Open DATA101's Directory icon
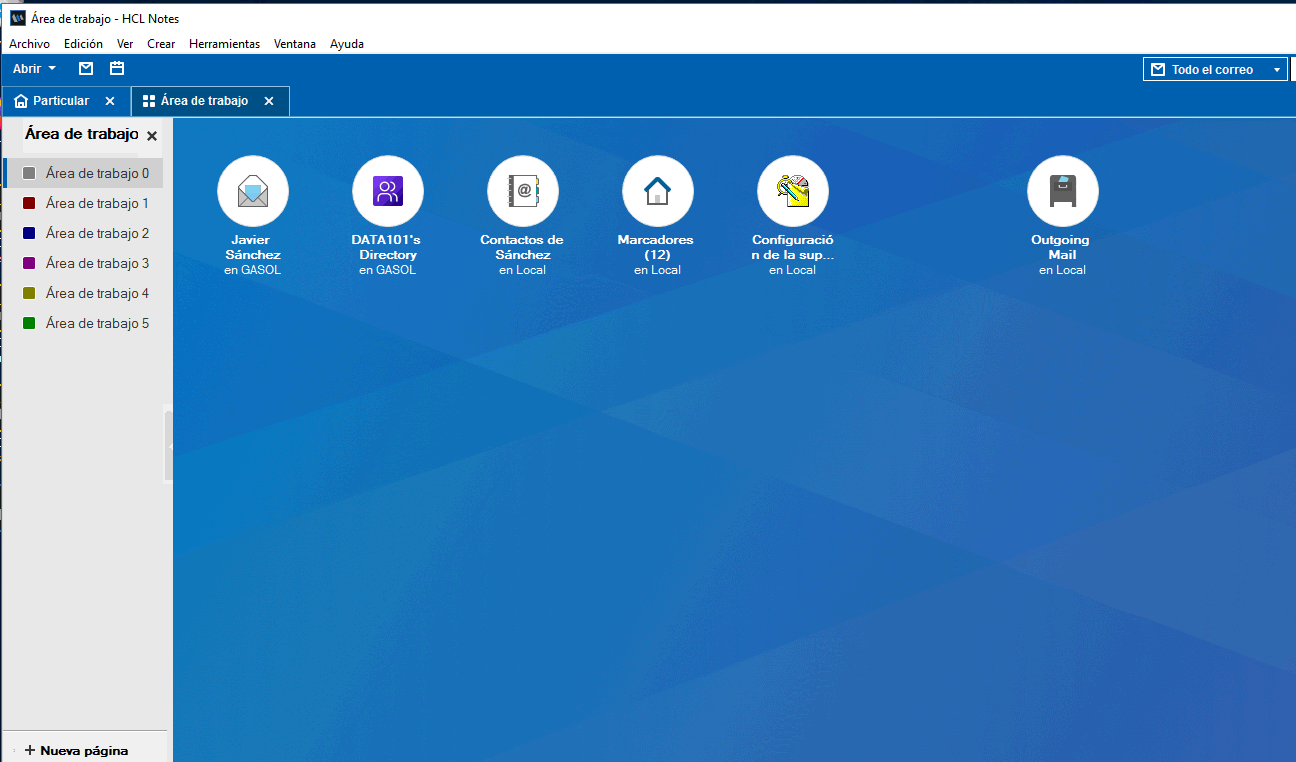Viewport: 1296px width, 762px height. [388, 191]
